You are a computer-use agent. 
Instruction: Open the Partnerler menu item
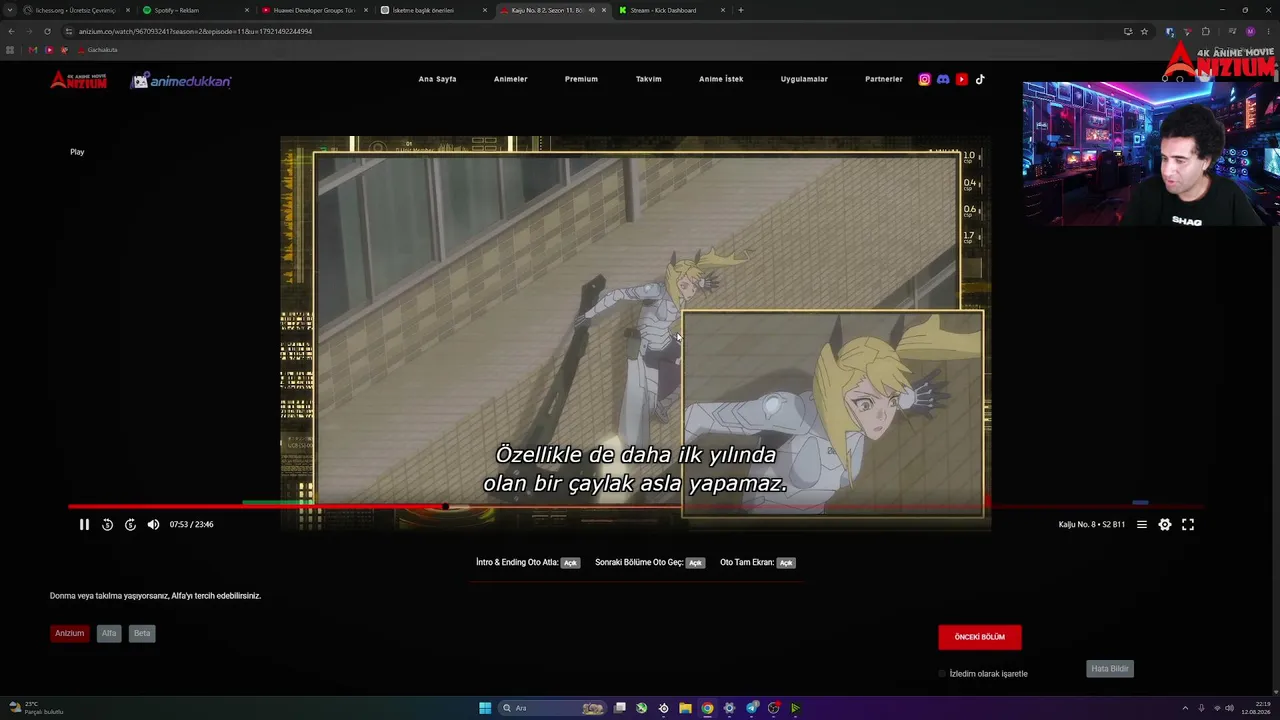pyautogui.click(x=883, y=79)
